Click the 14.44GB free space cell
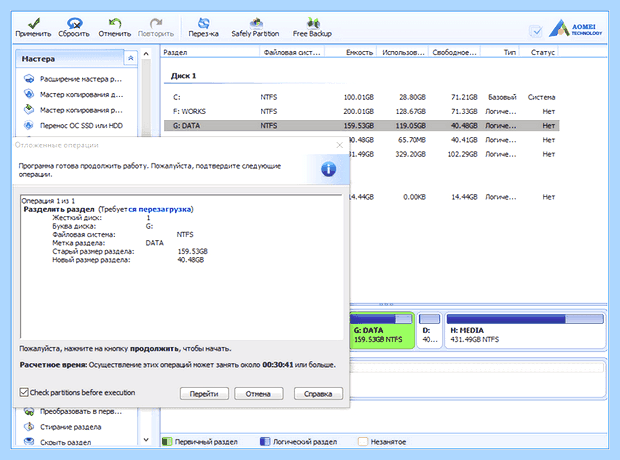Image resolution: width=620 pixels, height=460 pixels. click(x=464, y=197)
